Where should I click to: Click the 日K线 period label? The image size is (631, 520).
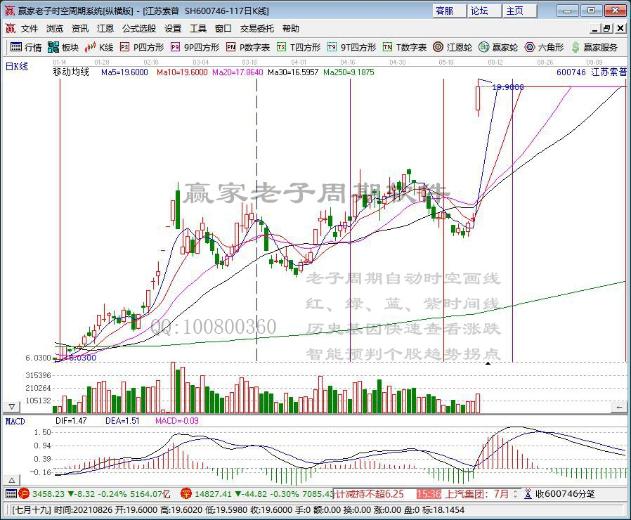16,66
